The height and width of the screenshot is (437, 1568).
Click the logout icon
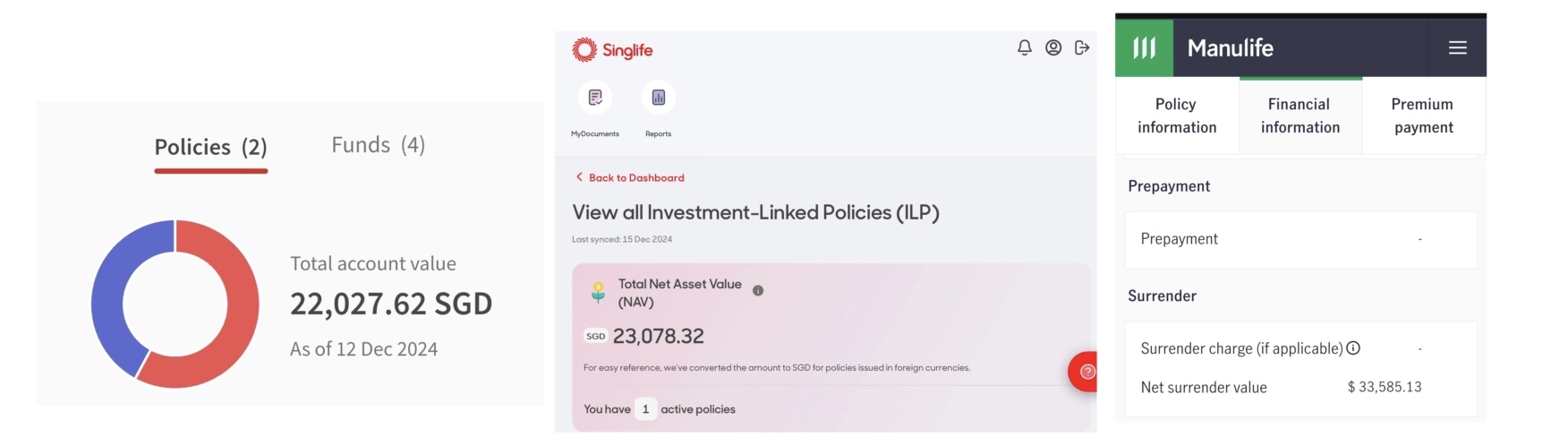click(x=1082, y=47)
